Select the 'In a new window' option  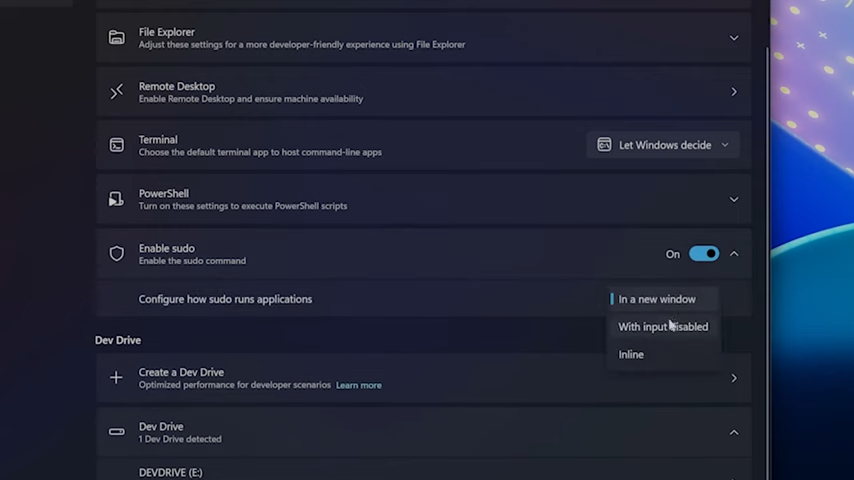pos(657,299)
